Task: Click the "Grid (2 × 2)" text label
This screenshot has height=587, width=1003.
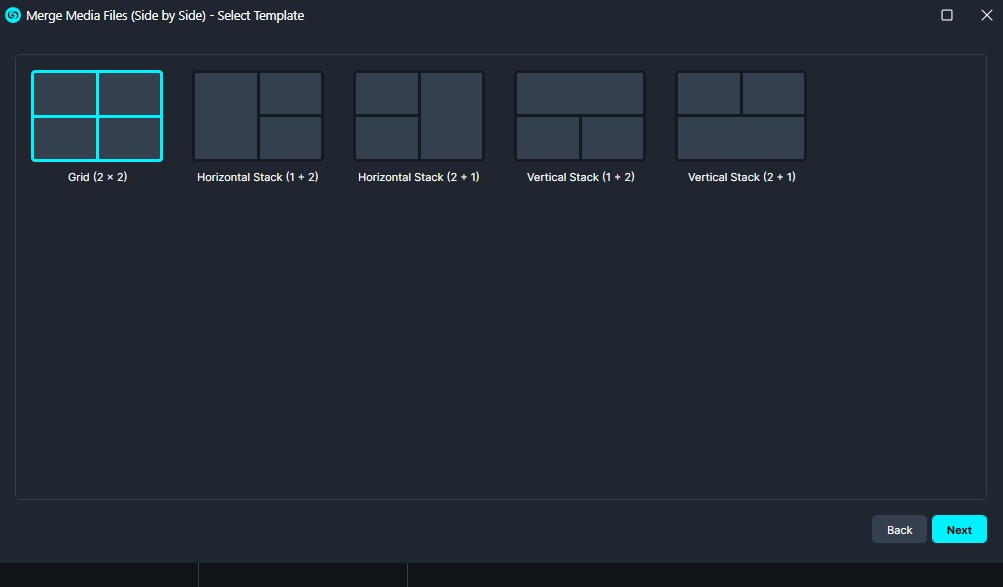Action: 97,177
